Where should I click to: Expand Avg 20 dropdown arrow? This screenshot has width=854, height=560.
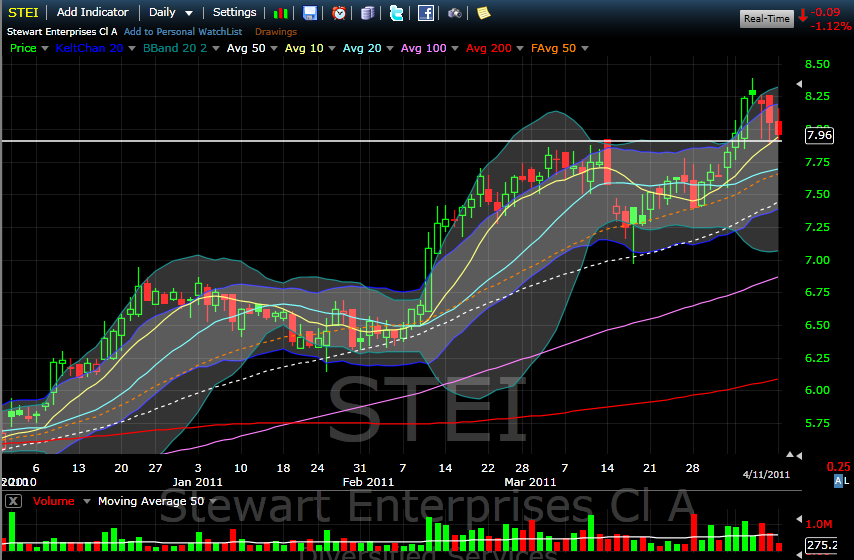(389, 48)
